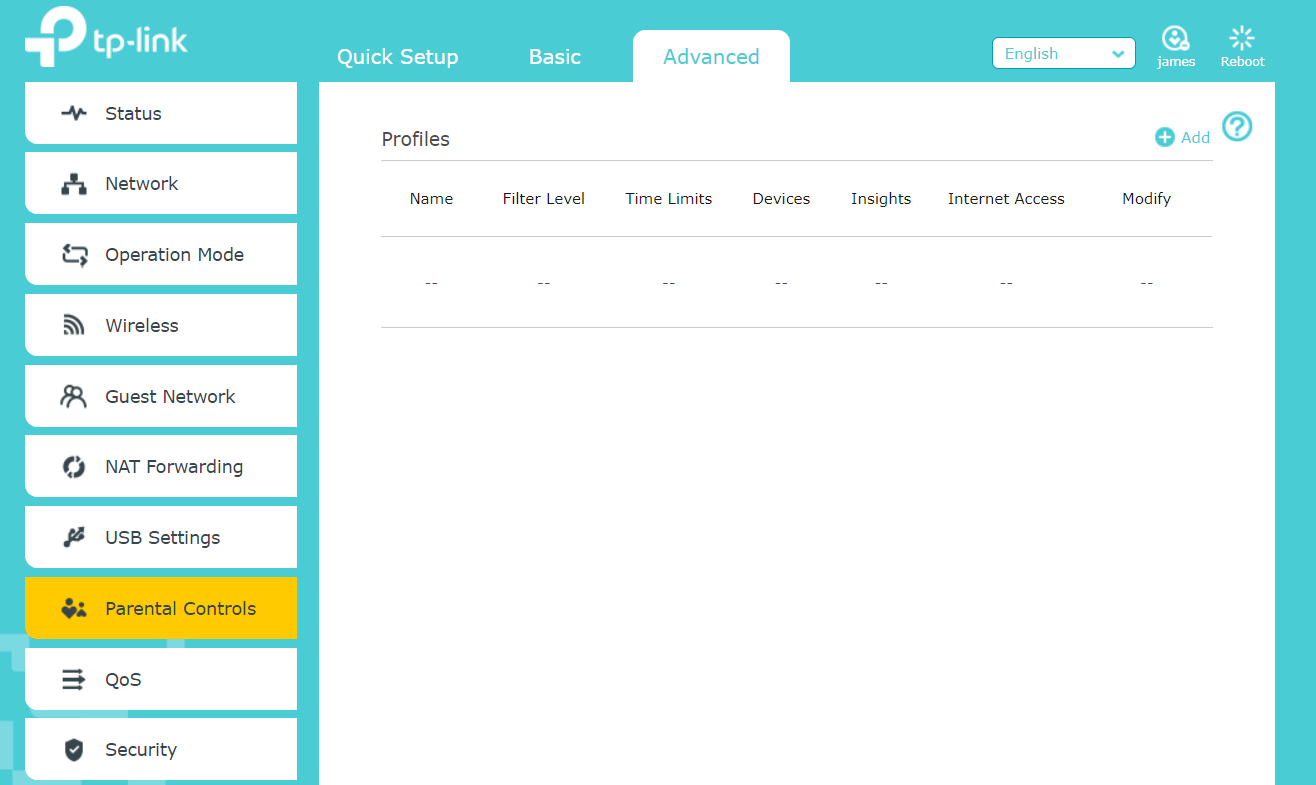Click the Filter Level column header

(543, 199)
